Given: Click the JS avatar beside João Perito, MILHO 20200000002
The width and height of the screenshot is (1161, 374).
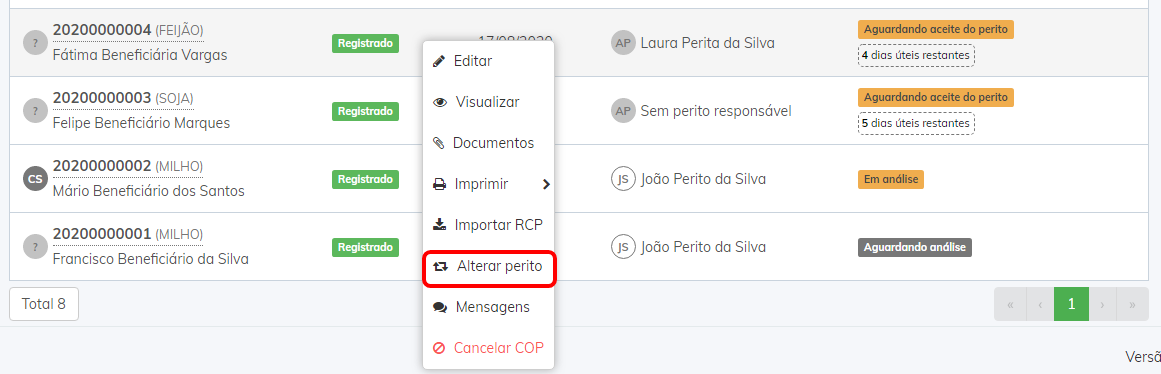Looking at the screenshot, I should 623,178.
